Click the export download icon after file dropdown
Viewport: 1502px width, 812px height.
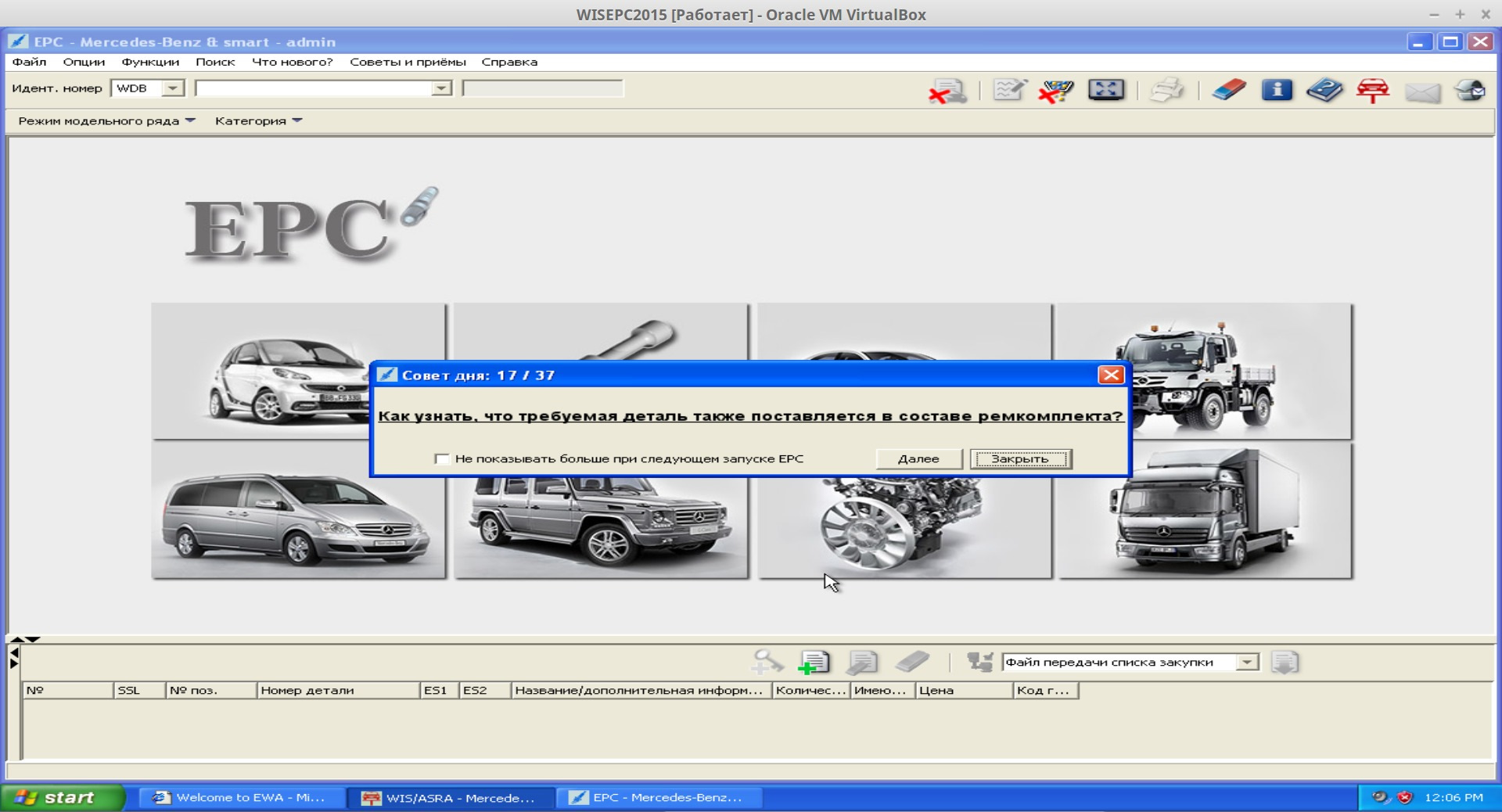[1285, 663]
